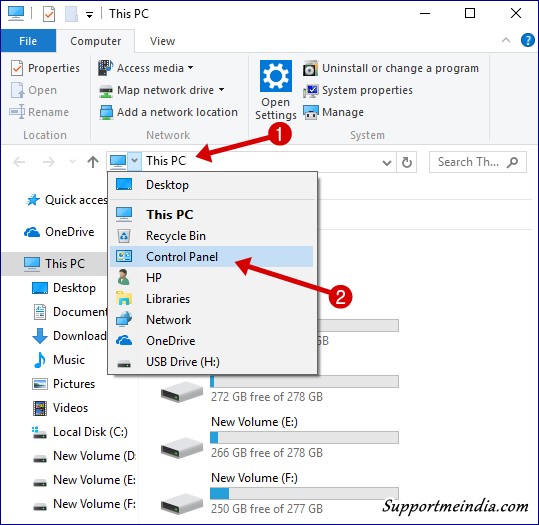Screen dimensions: 539x525
Task: Go back with the back arrow
Action: pos(19,162)
